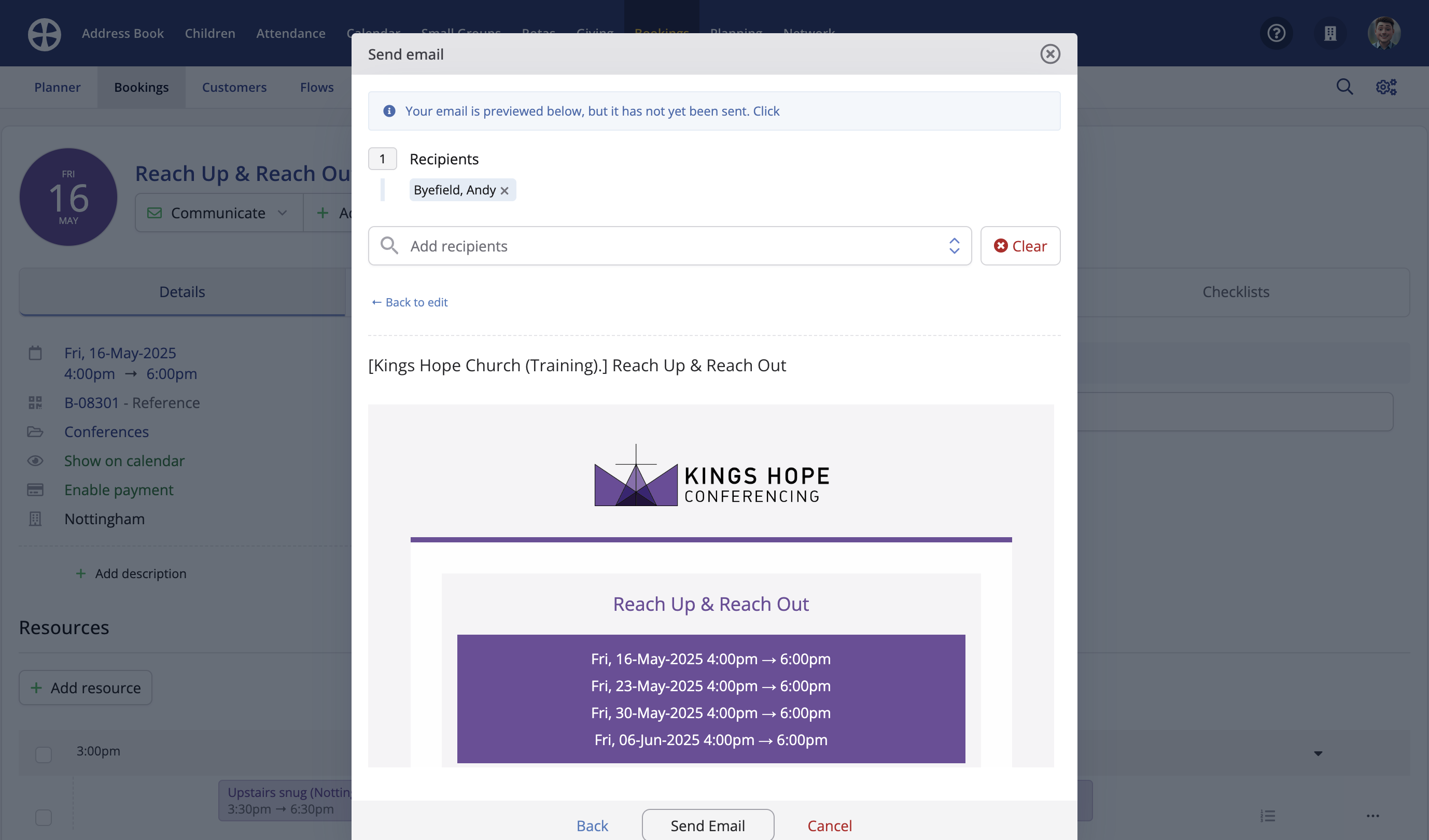The height and width of the screenshot is (840, 1429).
Task: Click Show on calendar link
Action: pos(124,460)
